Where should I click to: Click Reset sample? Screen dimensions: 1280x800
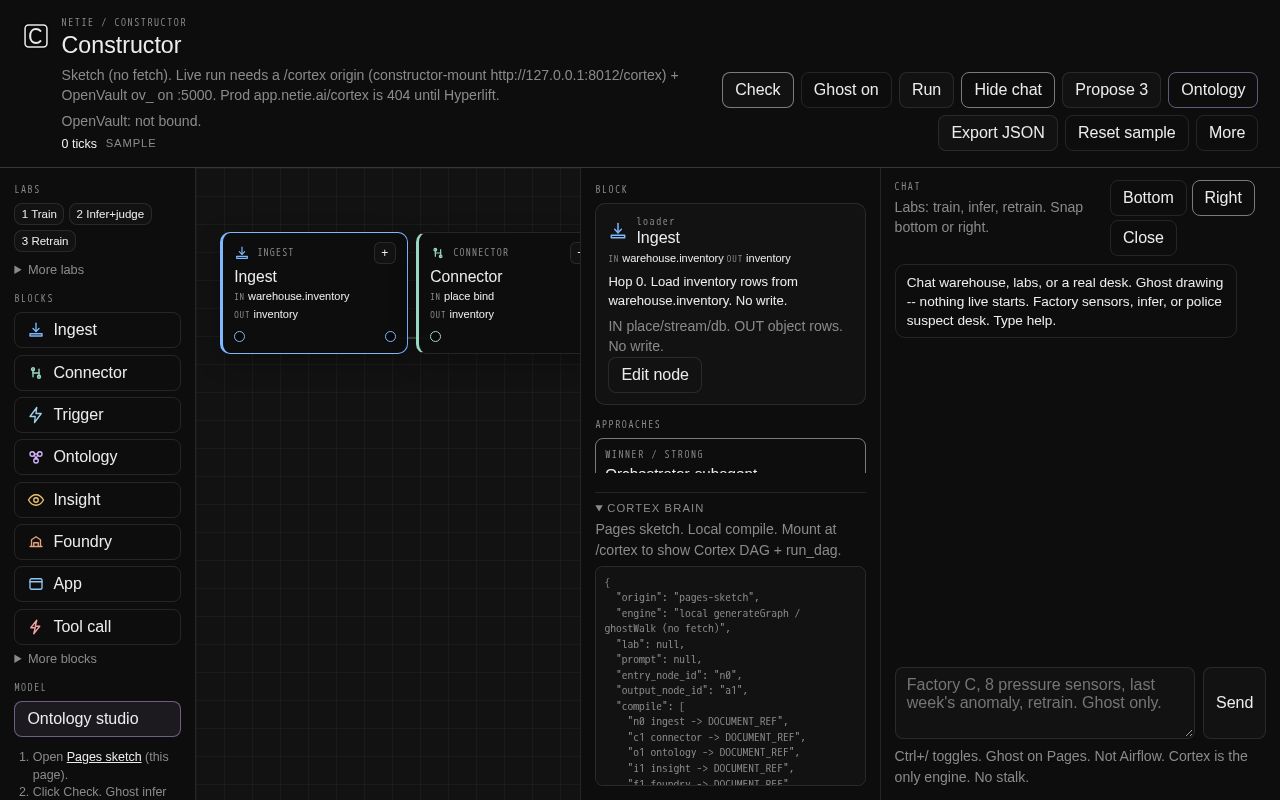[x=1127, y=133]
